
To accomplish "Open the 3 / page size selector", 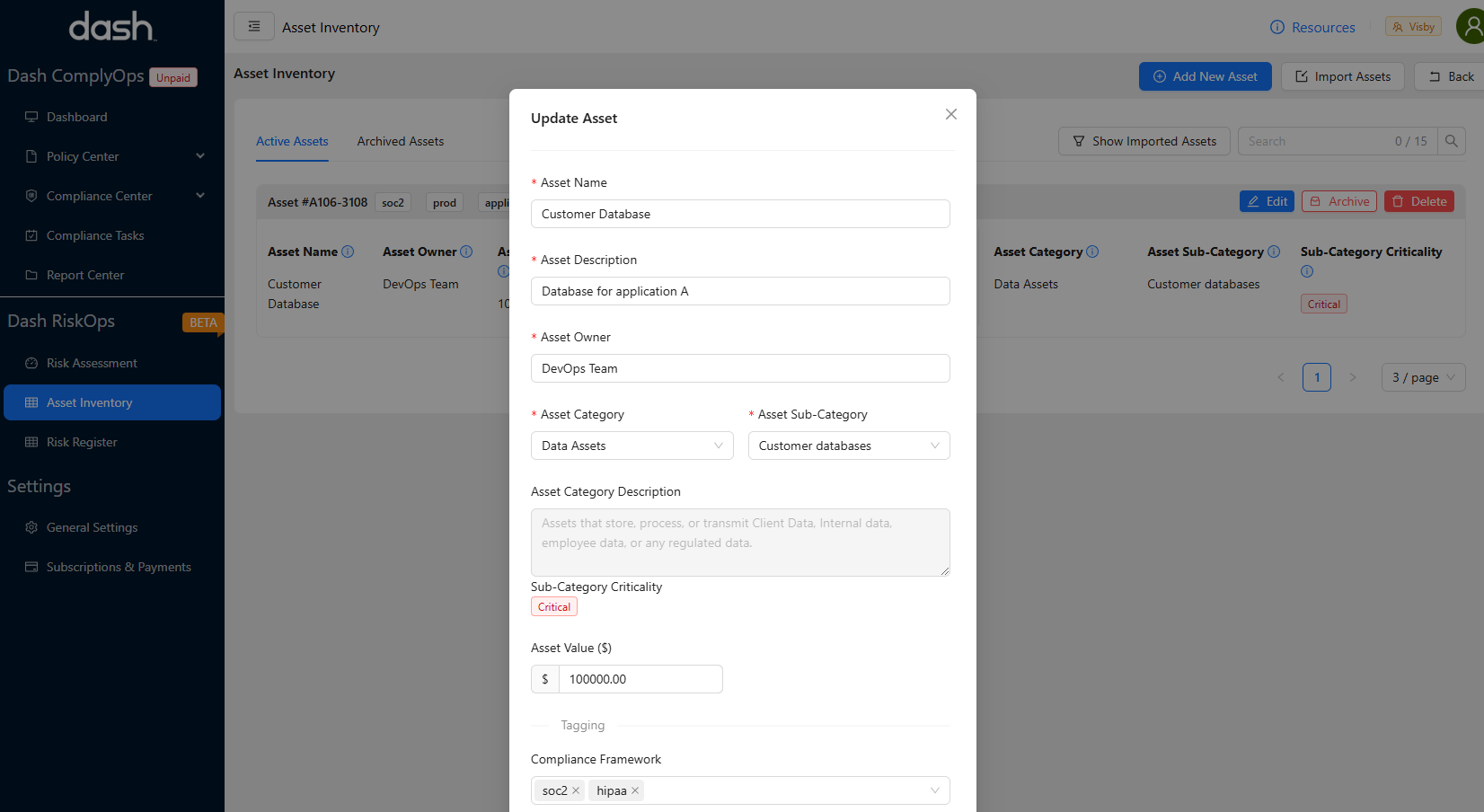I will (1422, 377).
